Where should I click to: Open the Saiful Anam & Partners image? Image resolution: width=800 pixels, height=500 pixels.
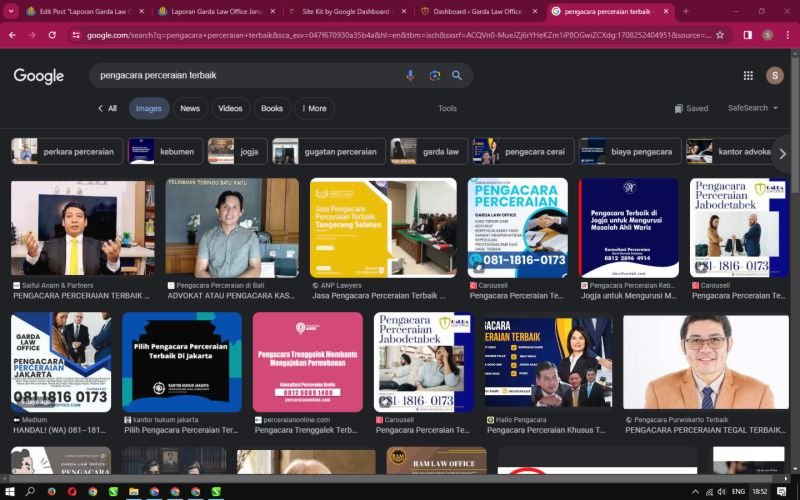[82, 228]
